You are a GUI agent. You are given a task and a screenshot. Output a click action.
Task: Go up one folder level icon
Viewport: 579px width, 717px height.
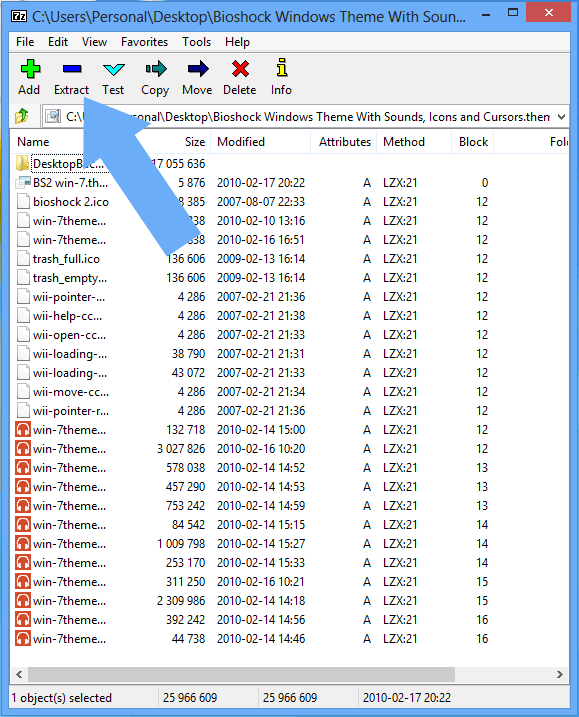coord(21,116)
